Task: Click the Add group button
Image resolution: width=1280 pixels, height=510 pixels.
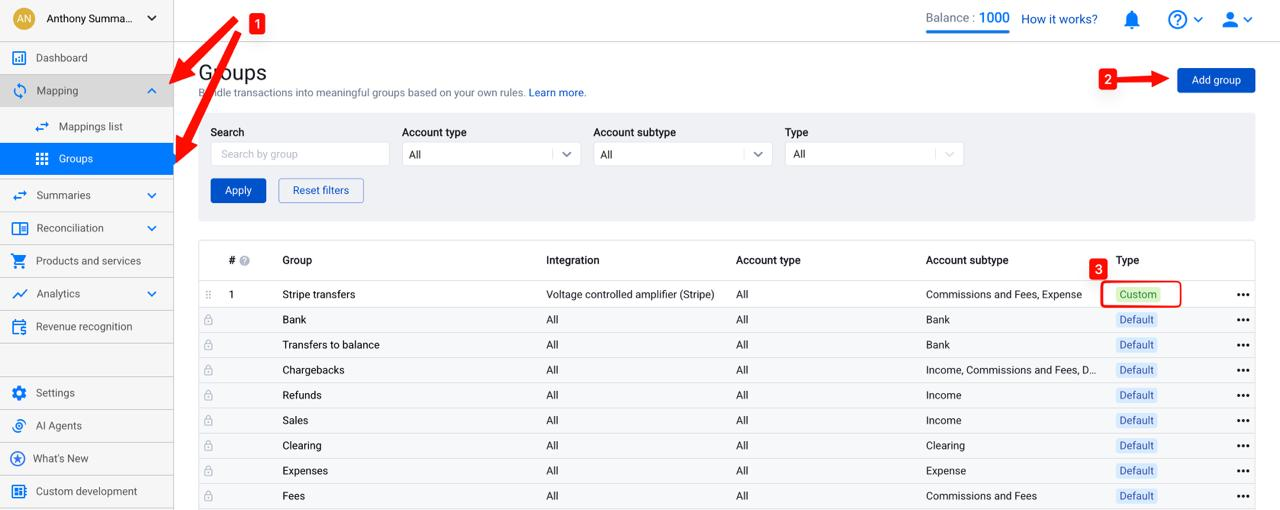Action: point(1216,80)
